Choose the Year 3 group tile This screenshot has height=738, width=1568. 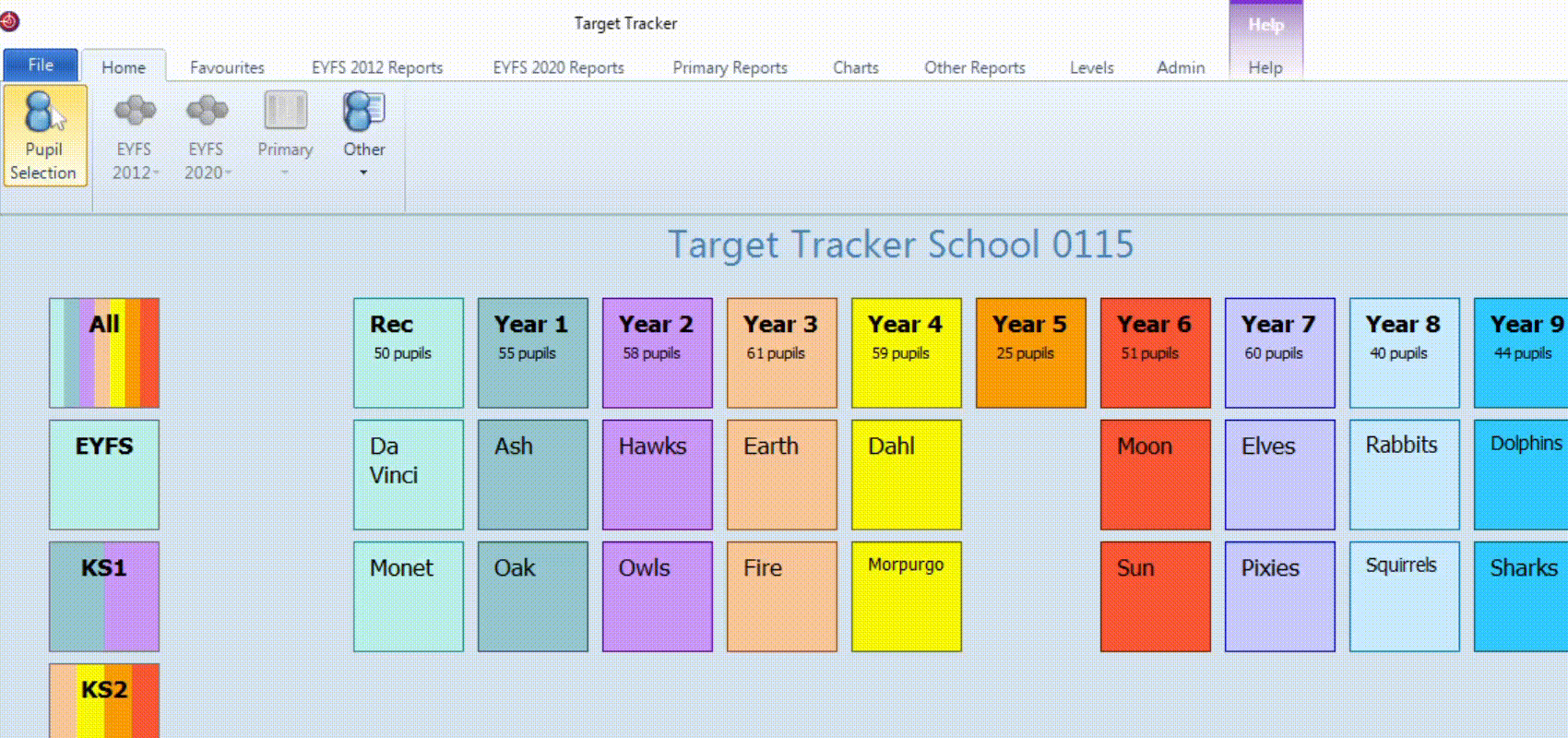click(781, 352)
